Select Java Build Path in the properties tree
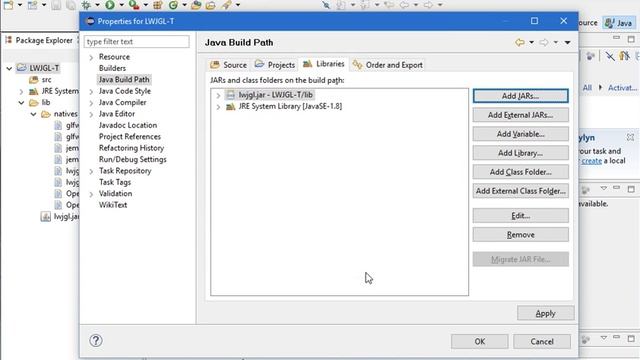The width and height of the screenshot is (640, 360). pyautogui.click(x=124, y=80)
